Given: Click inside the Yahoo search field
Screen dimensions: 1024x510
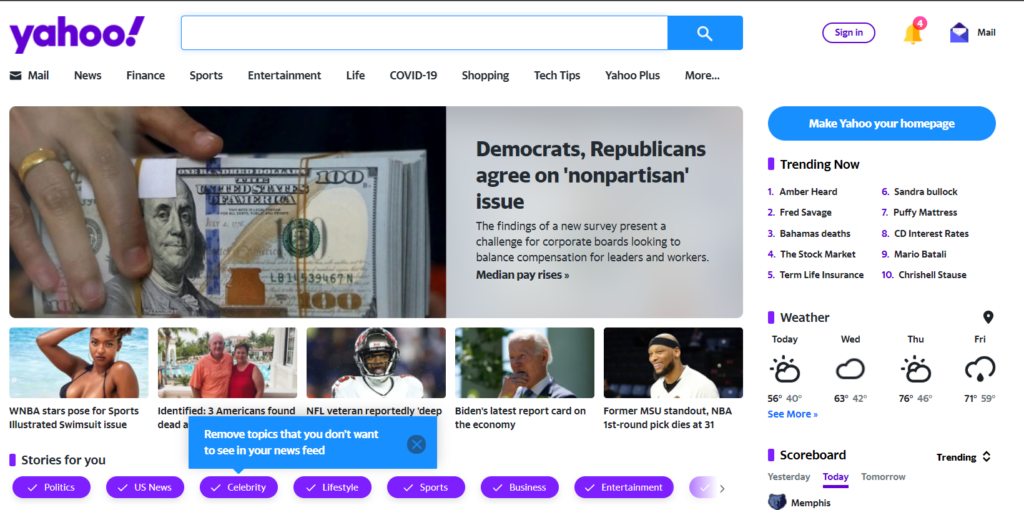Looking at the screenshot, I should tap(424, 33).
